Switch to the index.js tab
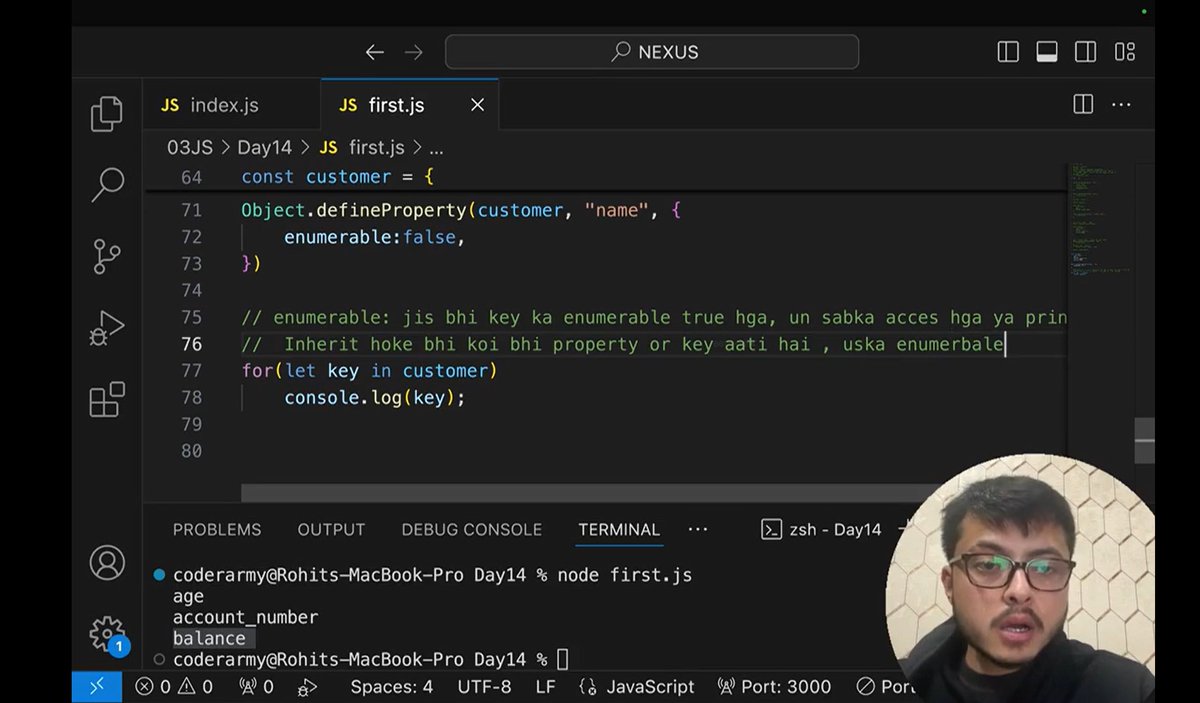Viewport: 1200px width, 703px height. (x=212, y=104)
